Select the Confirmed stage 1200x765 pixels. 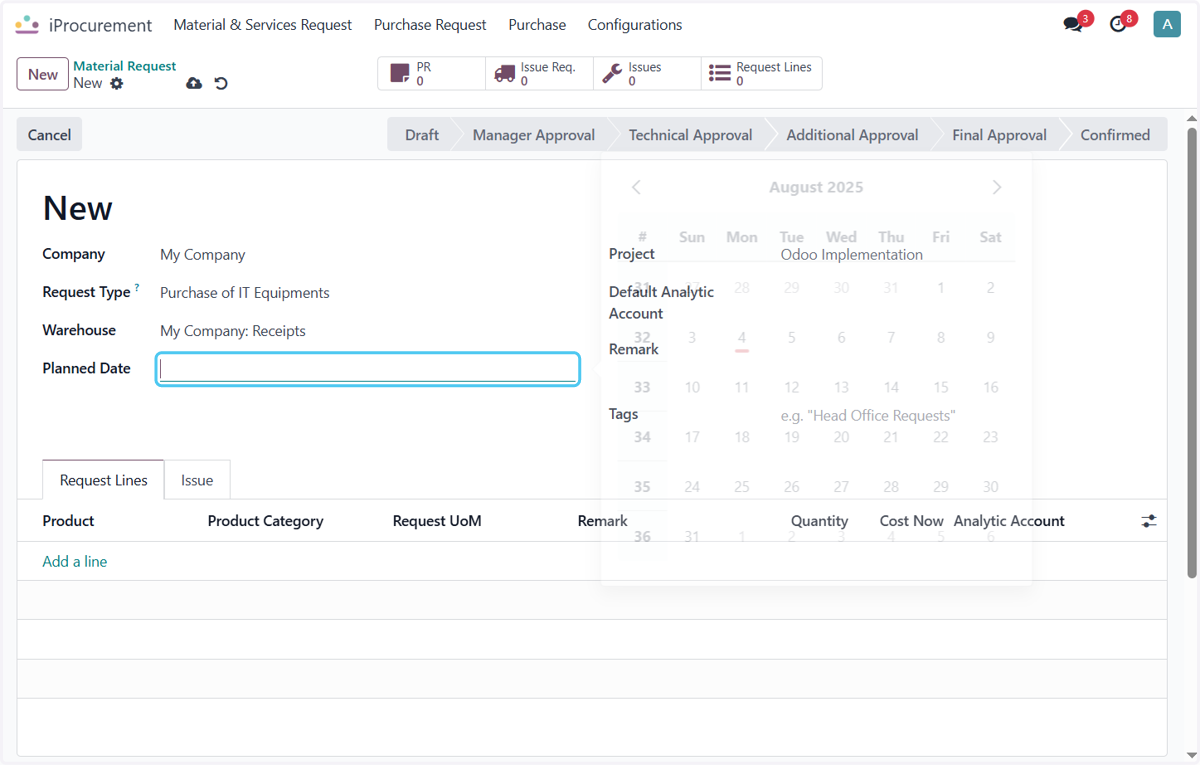coord(1115,135)
